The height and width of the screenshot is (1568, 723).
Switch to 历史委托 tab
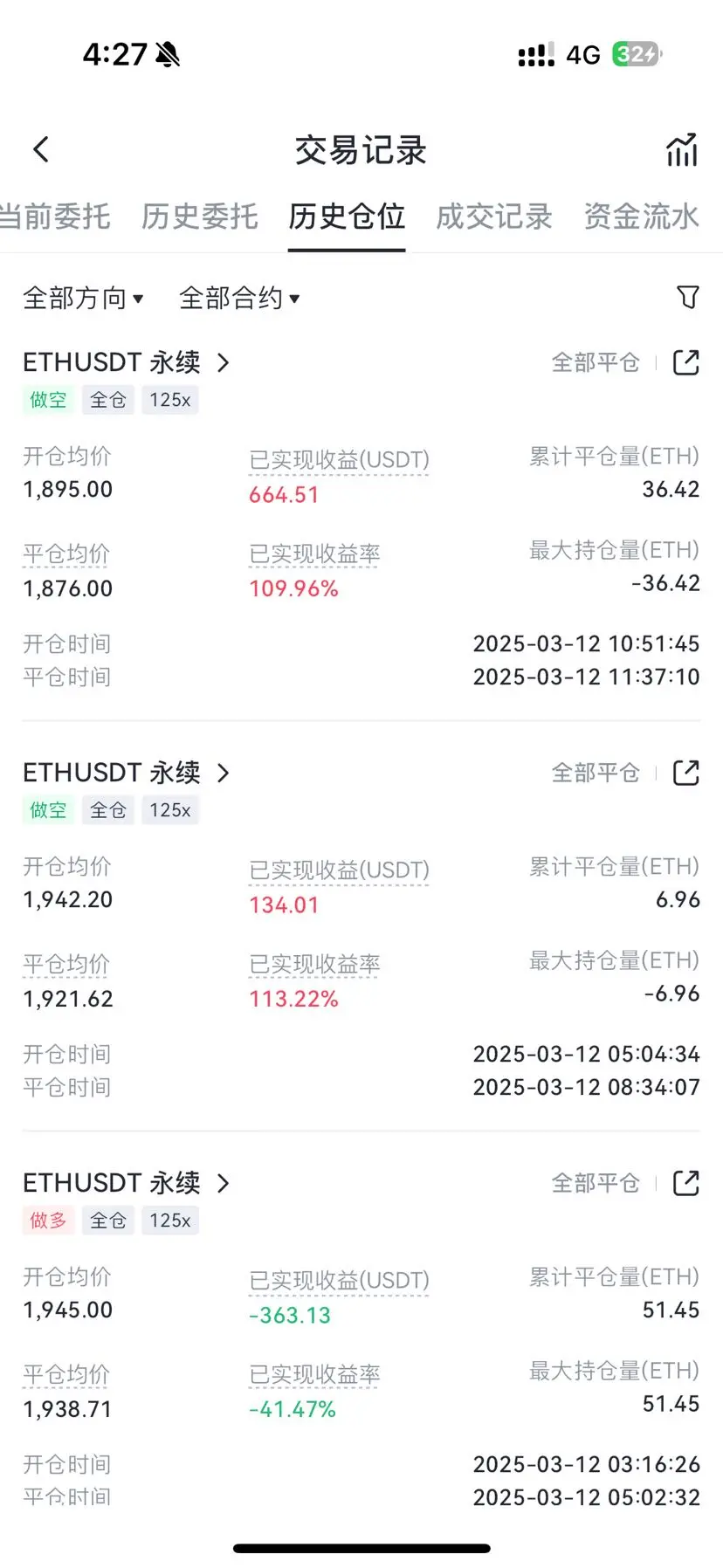(x=200, y=216)
